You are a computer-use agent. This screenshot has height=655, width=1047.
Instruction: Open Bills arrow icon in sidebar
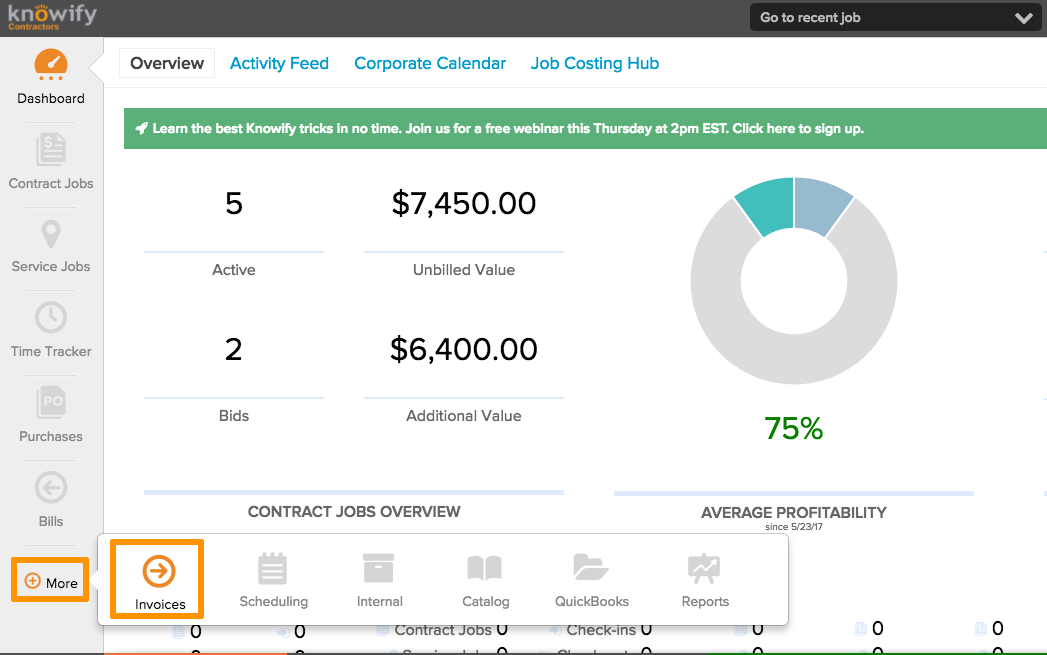click(51, 488)
